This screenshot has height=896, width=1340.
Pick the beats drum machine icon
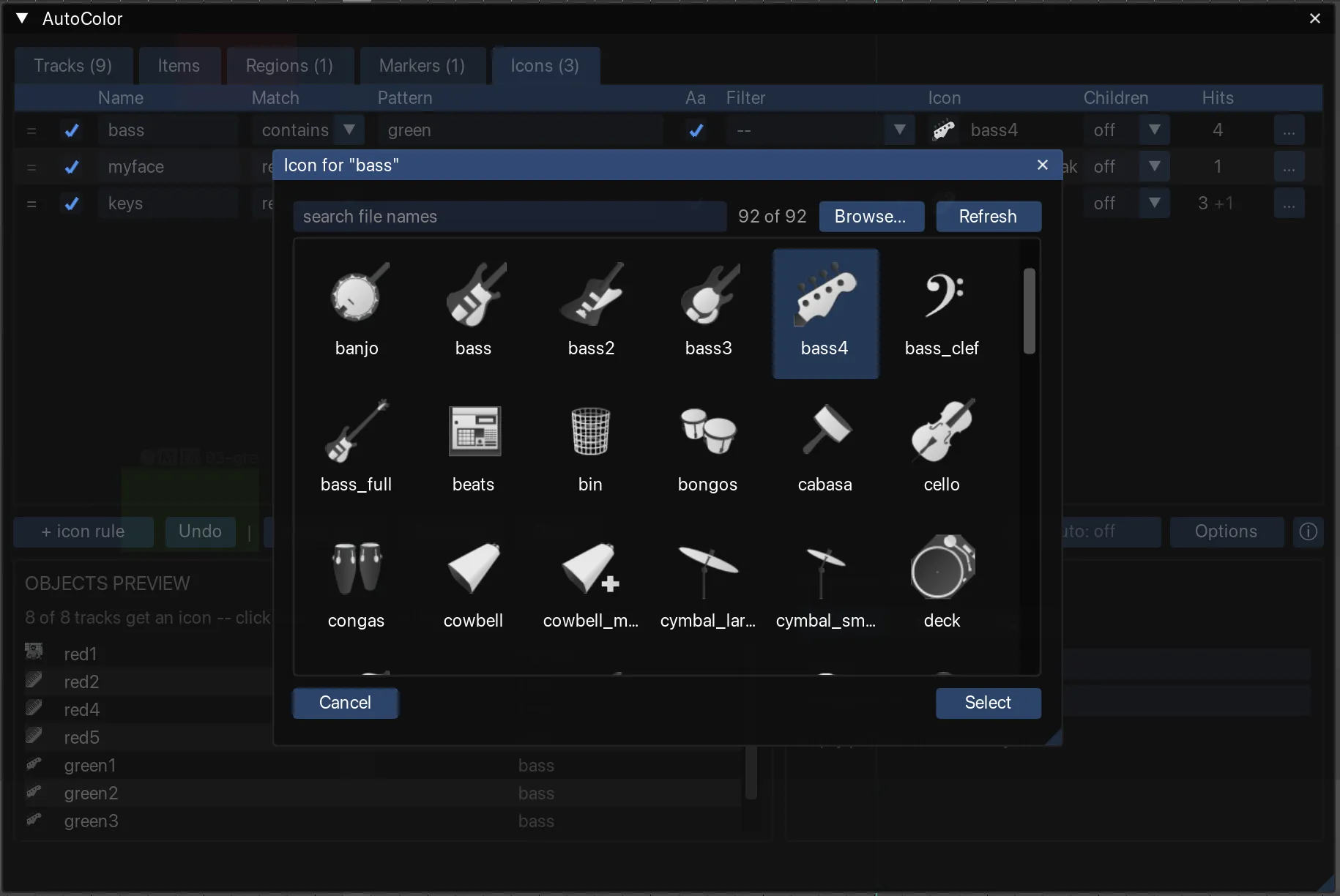click(x=474, y=449)
